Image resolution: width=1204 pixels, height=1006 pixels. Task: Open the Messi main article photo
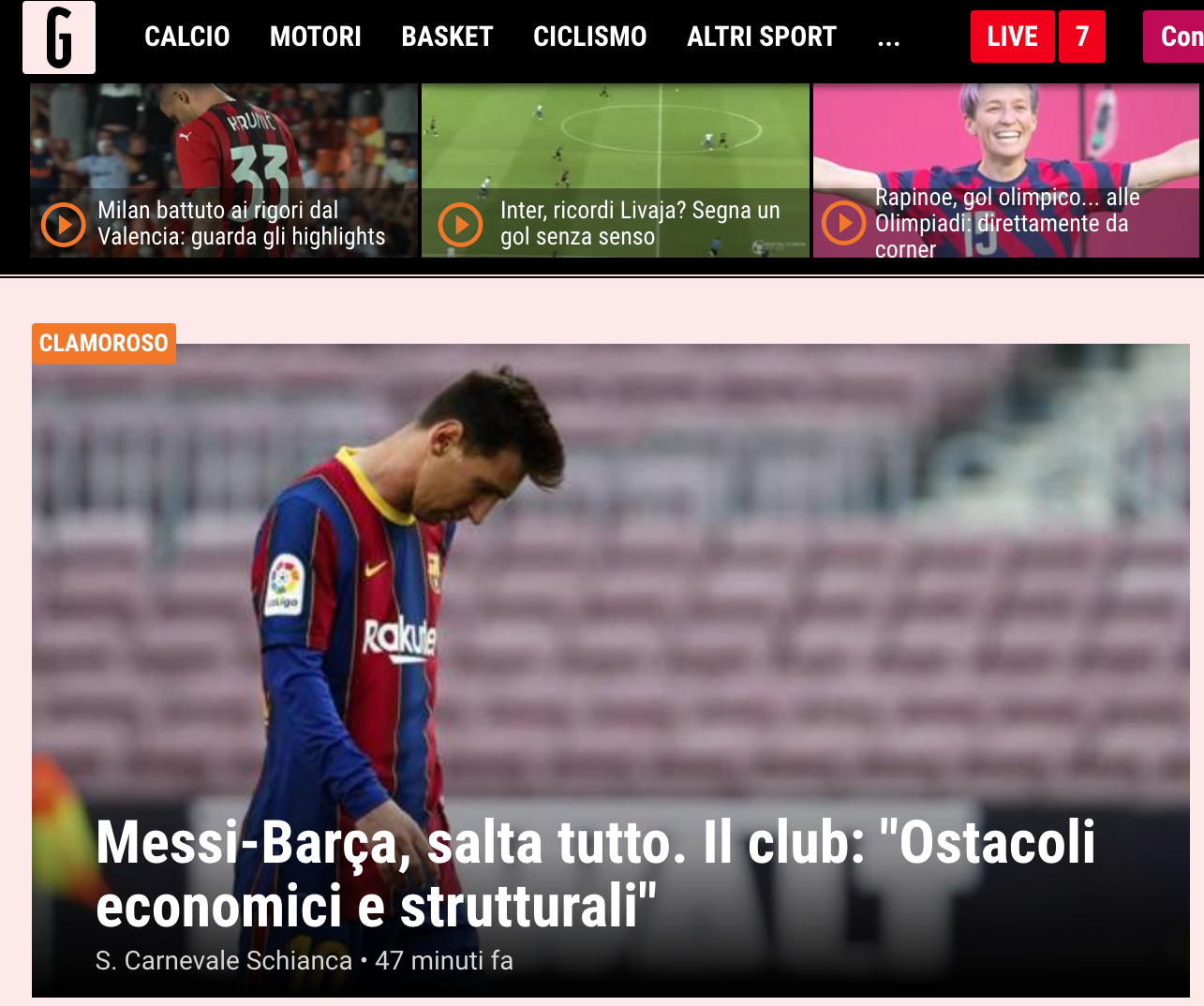click(611, 581)
